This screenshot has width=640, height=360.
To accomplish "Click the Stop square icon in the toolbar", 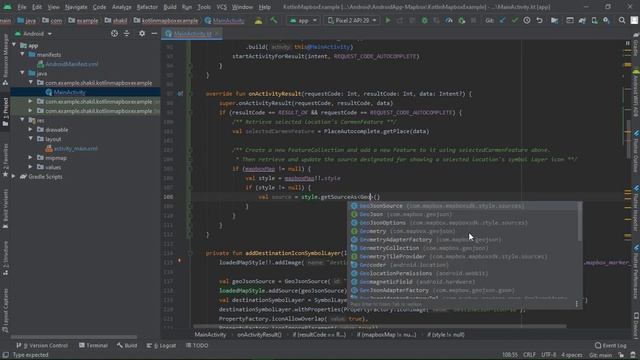I will coord(473,20).
